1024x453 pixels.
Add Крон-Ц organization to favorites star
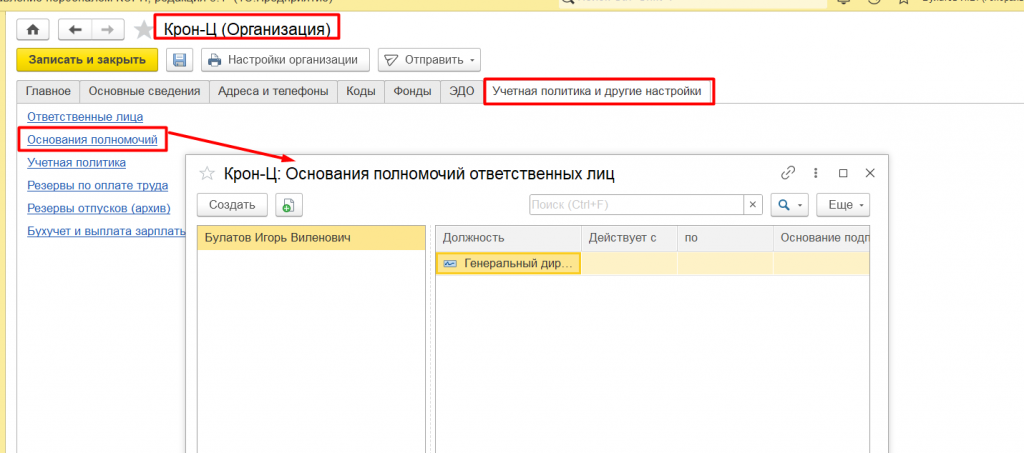pos(143,29)
